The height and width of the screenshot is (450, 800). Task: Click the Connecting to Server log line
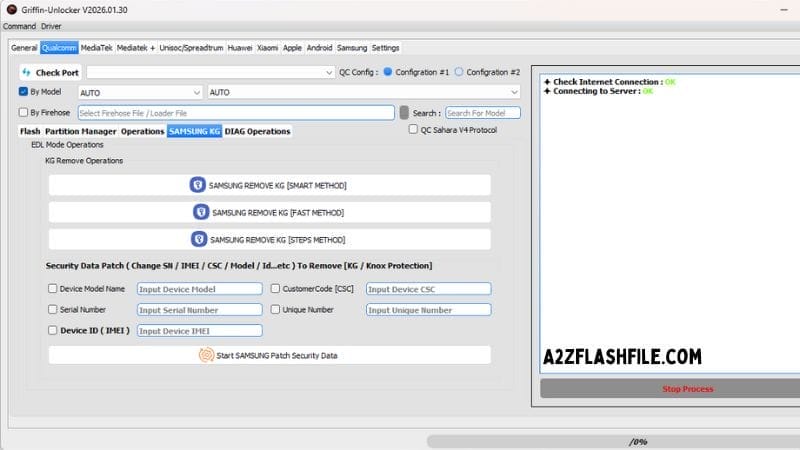point(598,91)
